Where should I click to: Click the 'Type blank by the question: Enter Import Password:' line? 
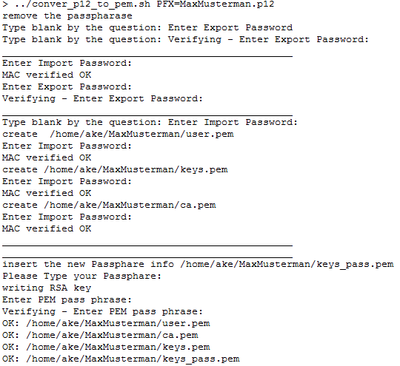pyautogui.click(x=150, y=122)
